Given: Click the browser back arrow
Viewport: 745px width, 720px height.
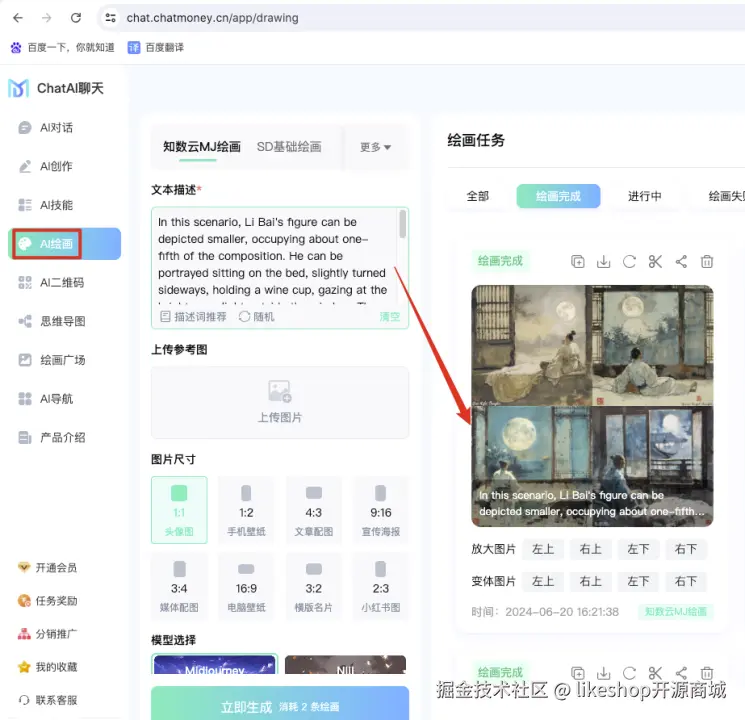Looking at the screenshot, I should (x=18, y=18).
